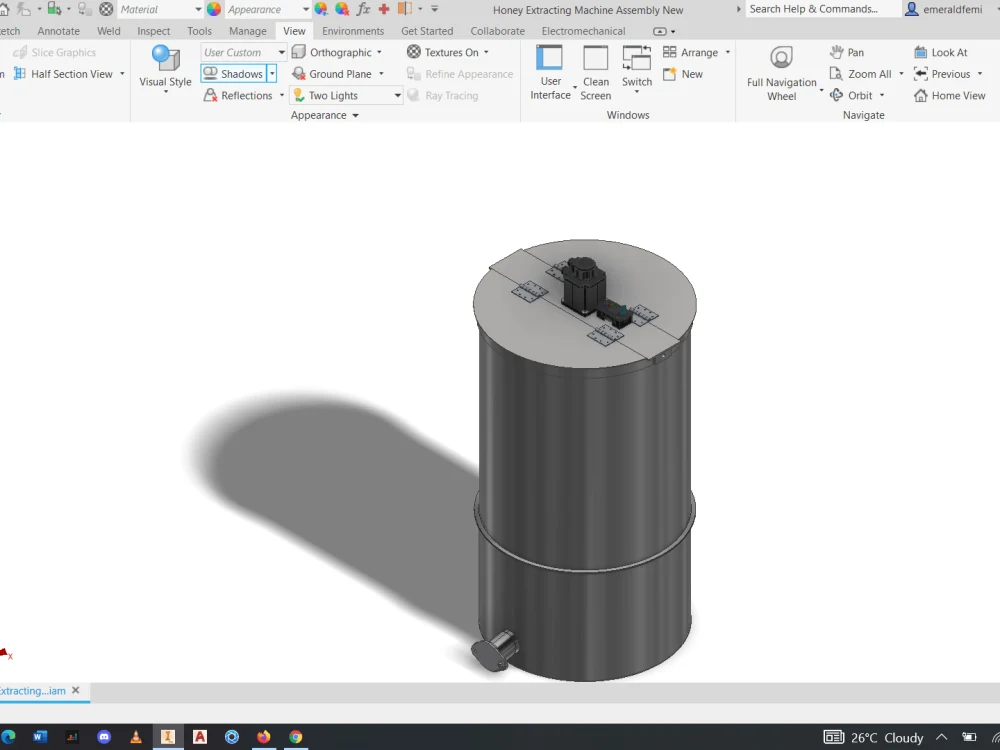Activate the Orbit tool
Image resolution: width=1000 pixels, height=750 pixels.
[857, 95]
